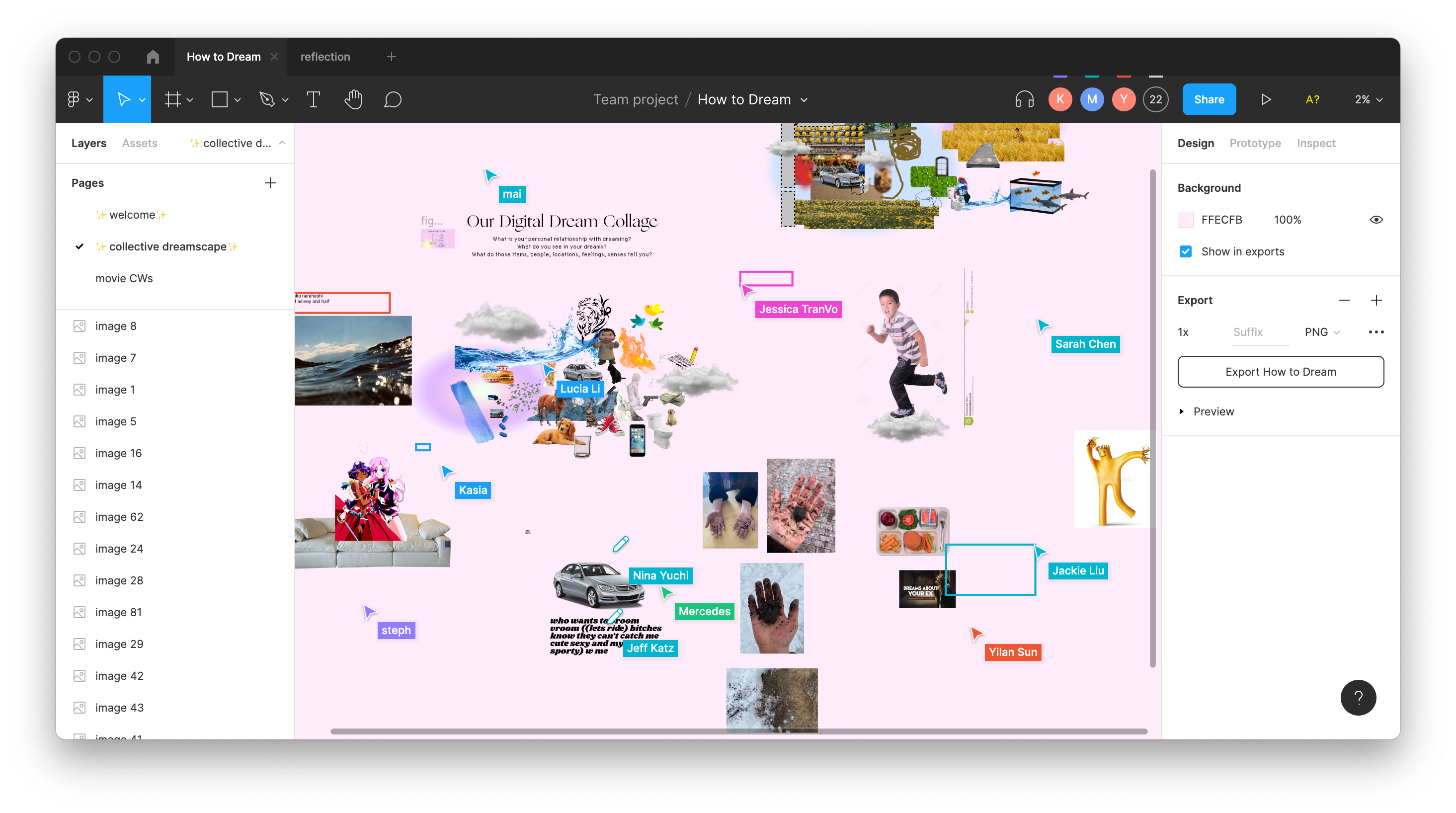1456x813 pixels.
Task: Click Export How to Dream button
Action: coord(1280,371)
